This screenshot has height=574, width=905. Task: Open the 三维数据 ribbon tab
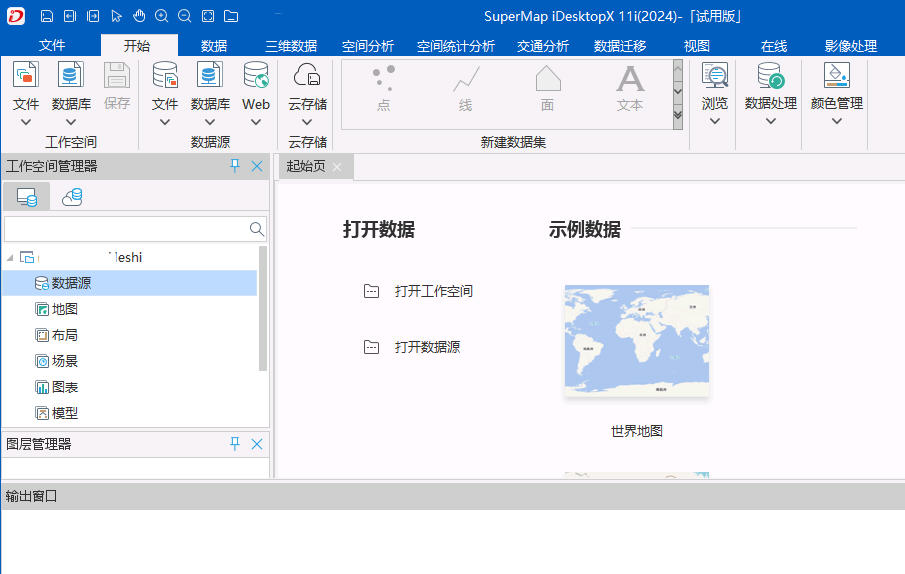[x=290, y=46]
